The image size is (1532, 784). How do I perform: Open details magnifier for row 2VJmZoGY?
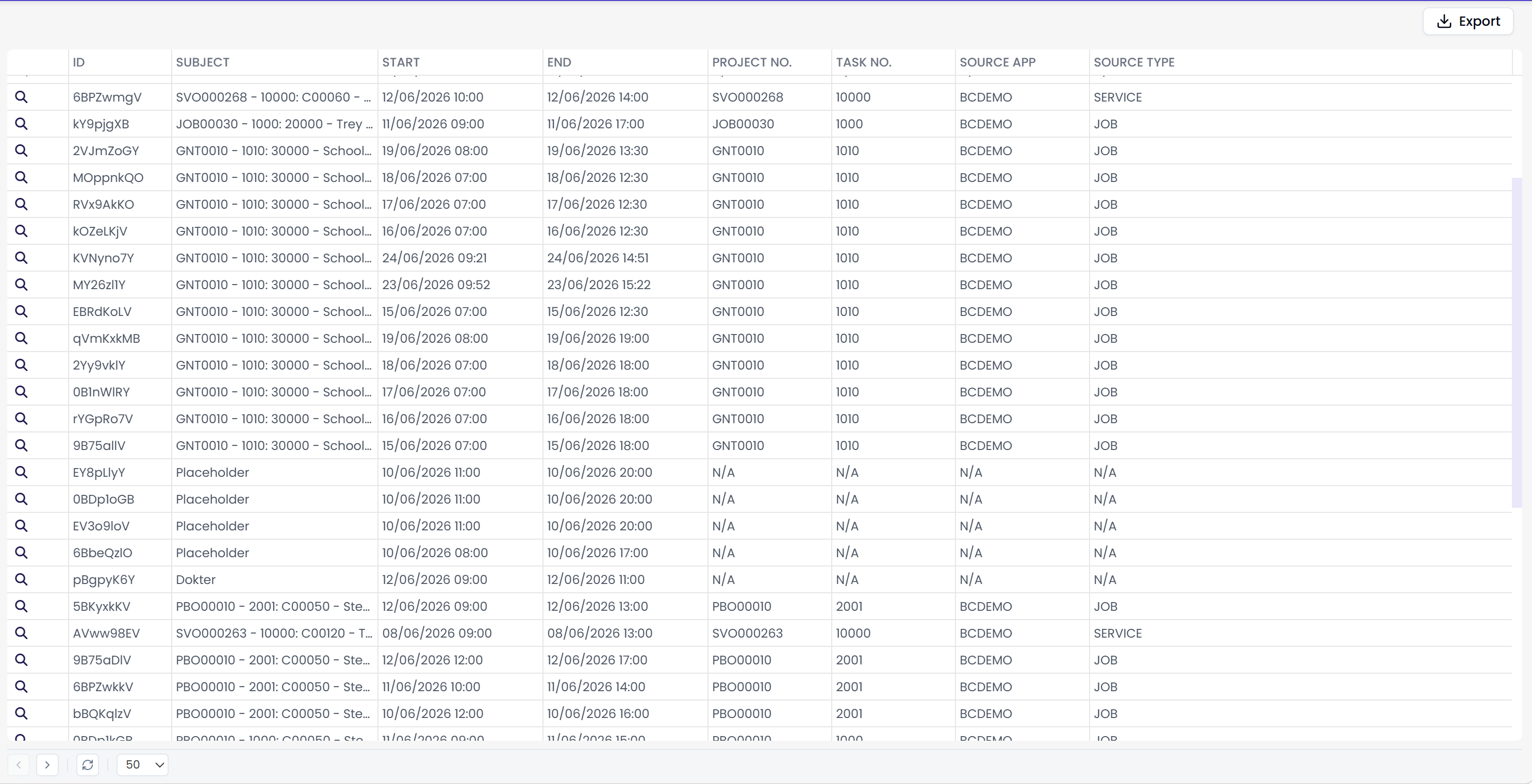[21, 151]
